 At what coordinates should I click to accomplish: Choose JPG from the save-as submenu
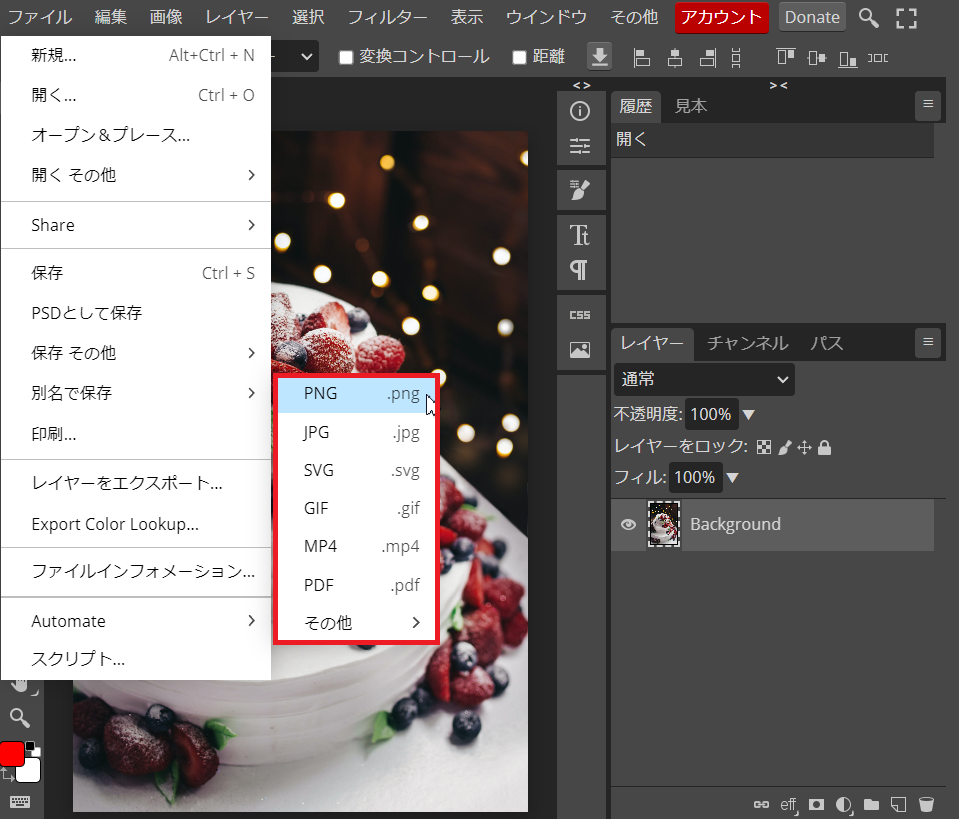click(358, 432)
